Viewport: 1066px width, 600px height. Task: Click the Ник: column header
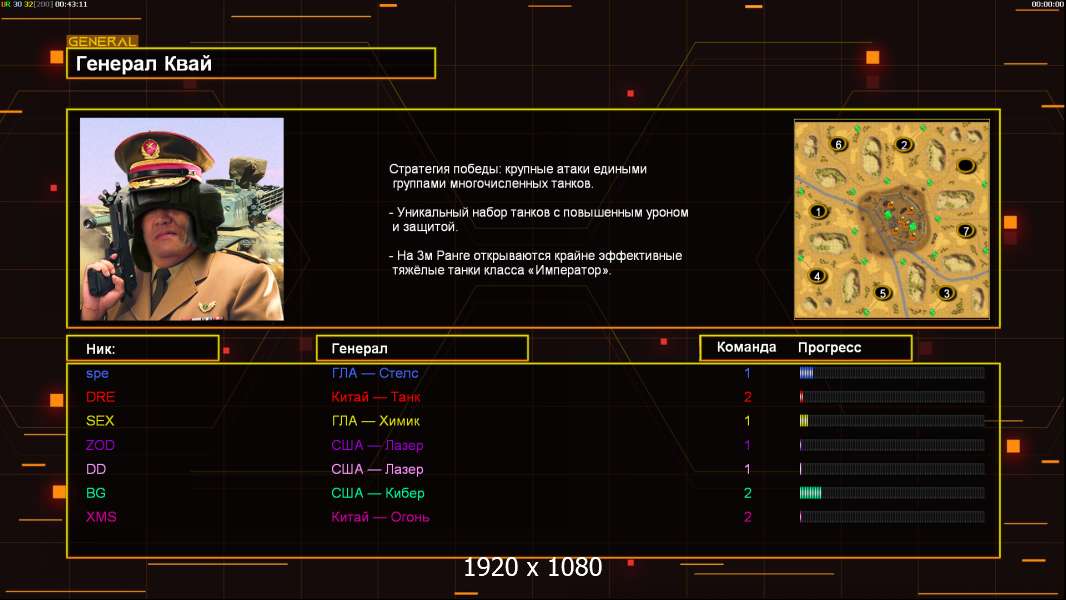[x=143, y=349]
